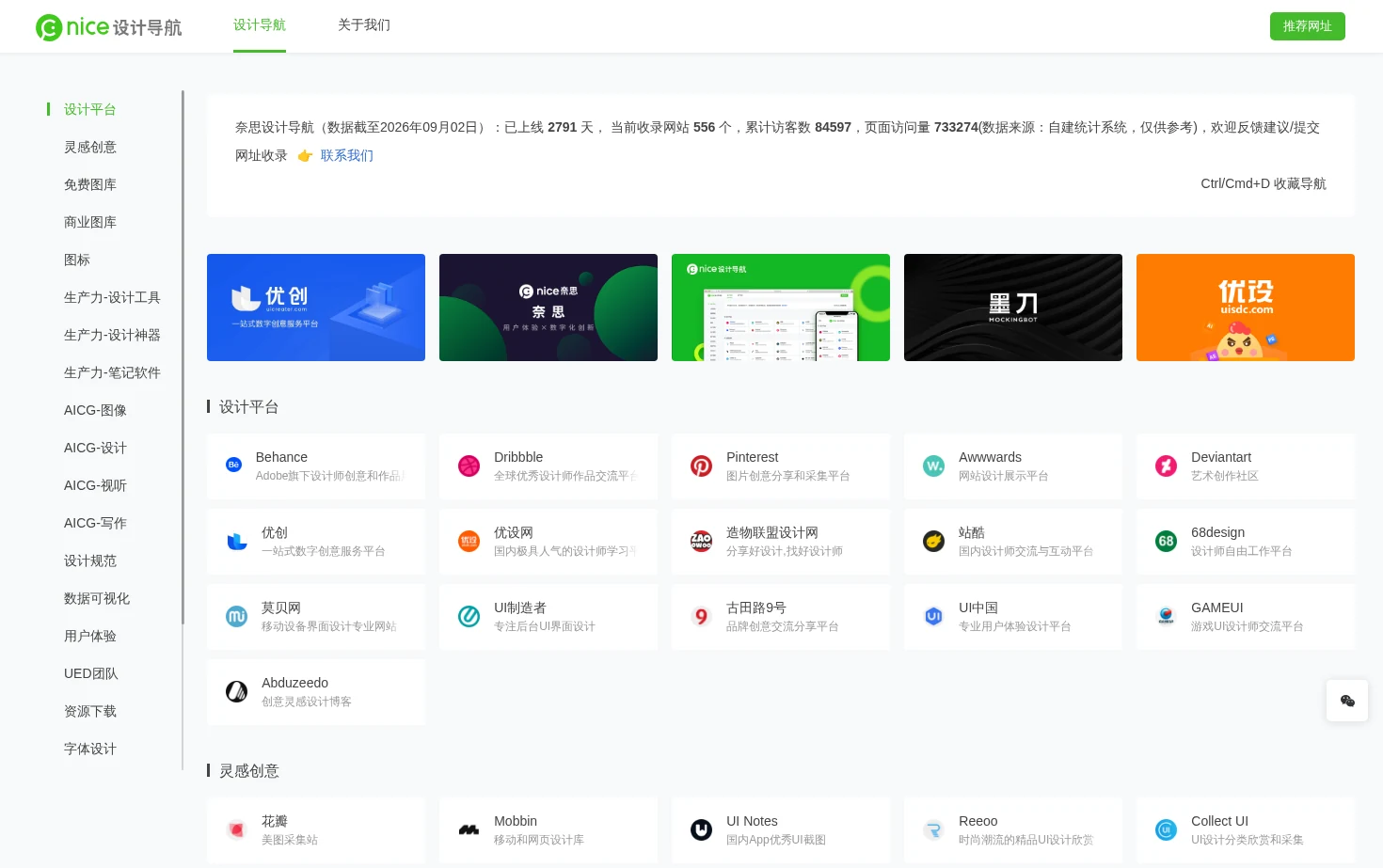The image size is (1383, 868).
Task: Open the green nice设计导航 banner
Action: click(x=781, y=308)
